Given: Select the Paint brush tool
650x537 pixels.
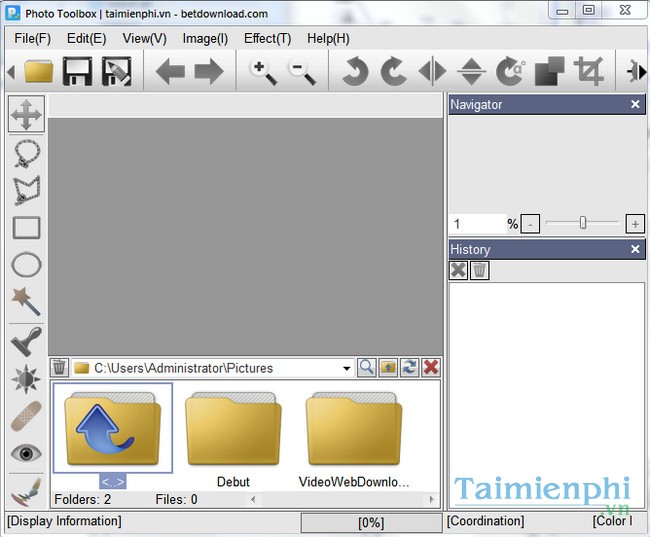Looking at the screenshot, I should point(27,492).
